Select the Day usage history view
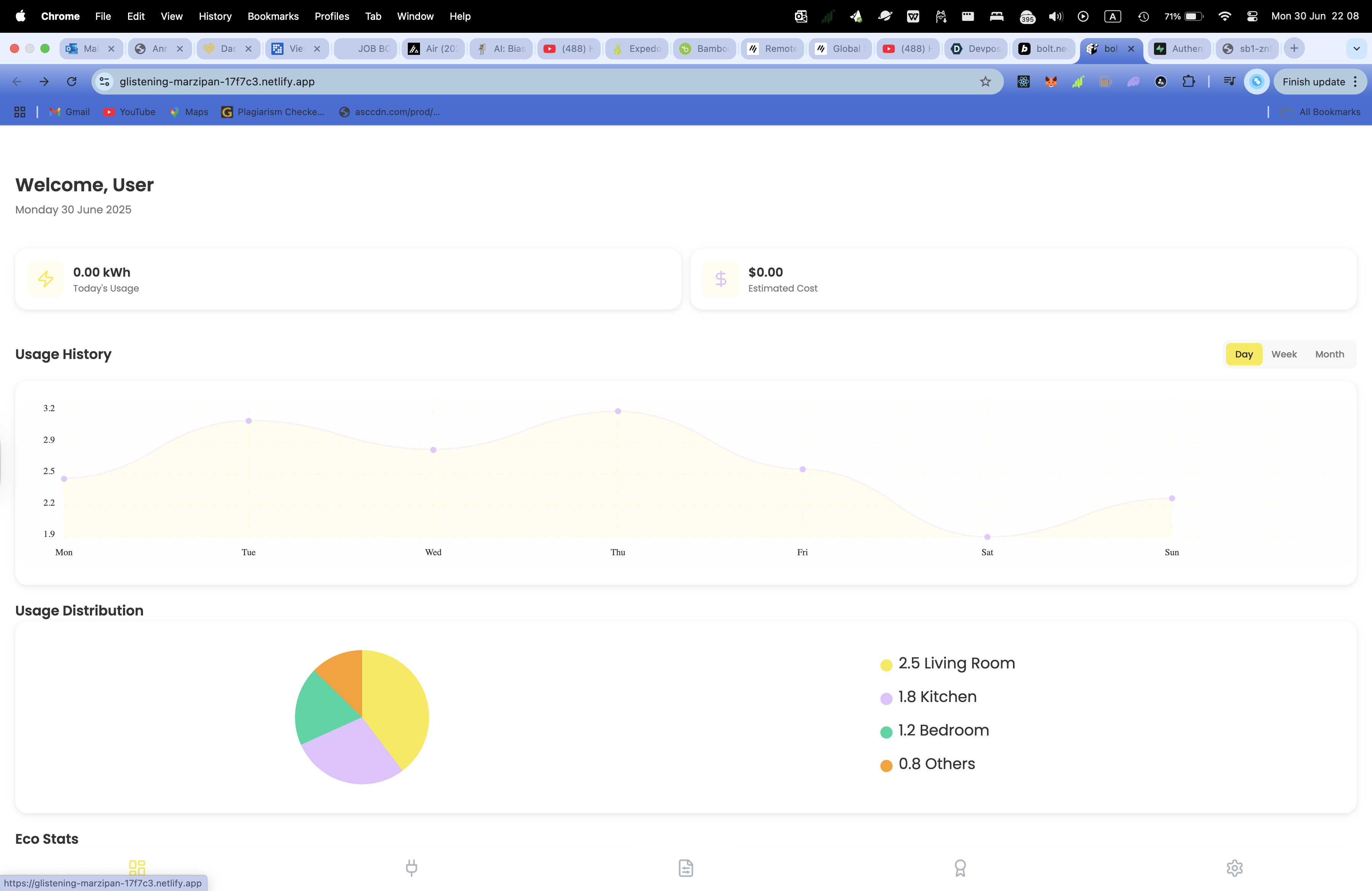The height and width of the screenshot is (891, 1372). [x=1244, y=354]
